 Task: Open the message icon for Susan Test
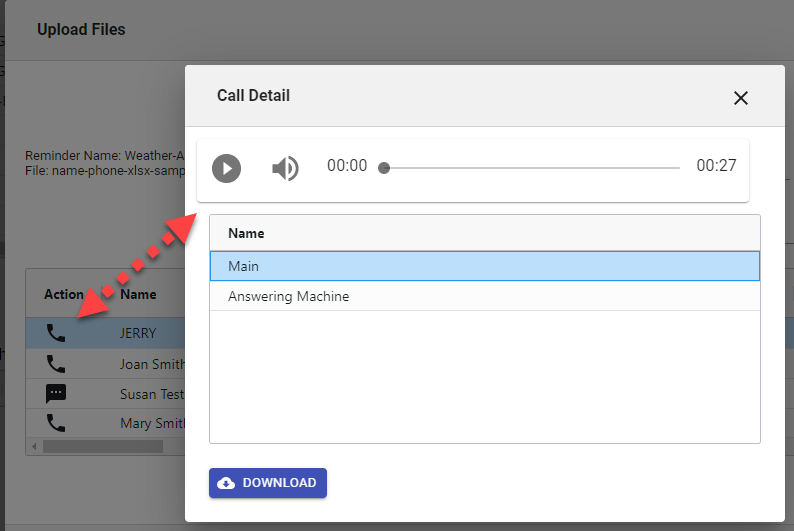pos(56,394)
